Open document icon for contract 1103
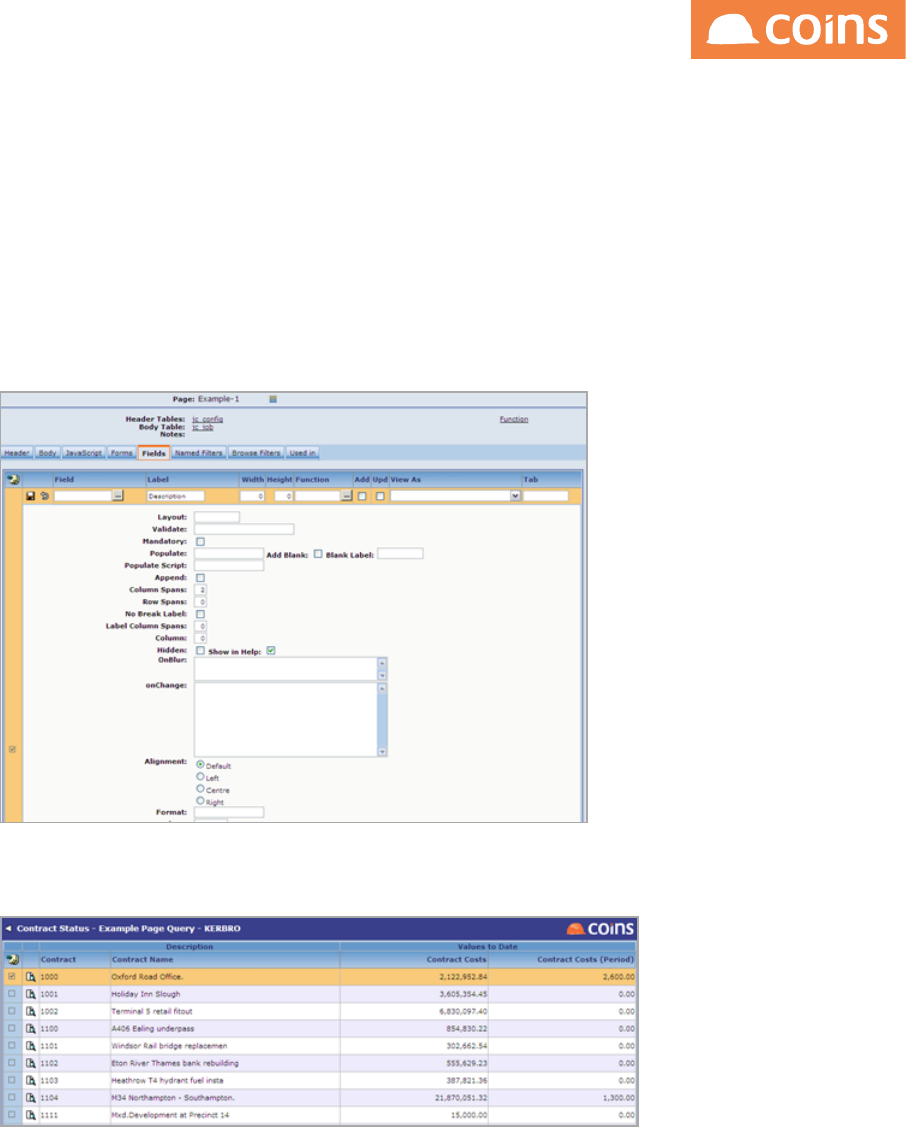The width and height of the screenshot is (906, 1127). (x=31, y=1080)
